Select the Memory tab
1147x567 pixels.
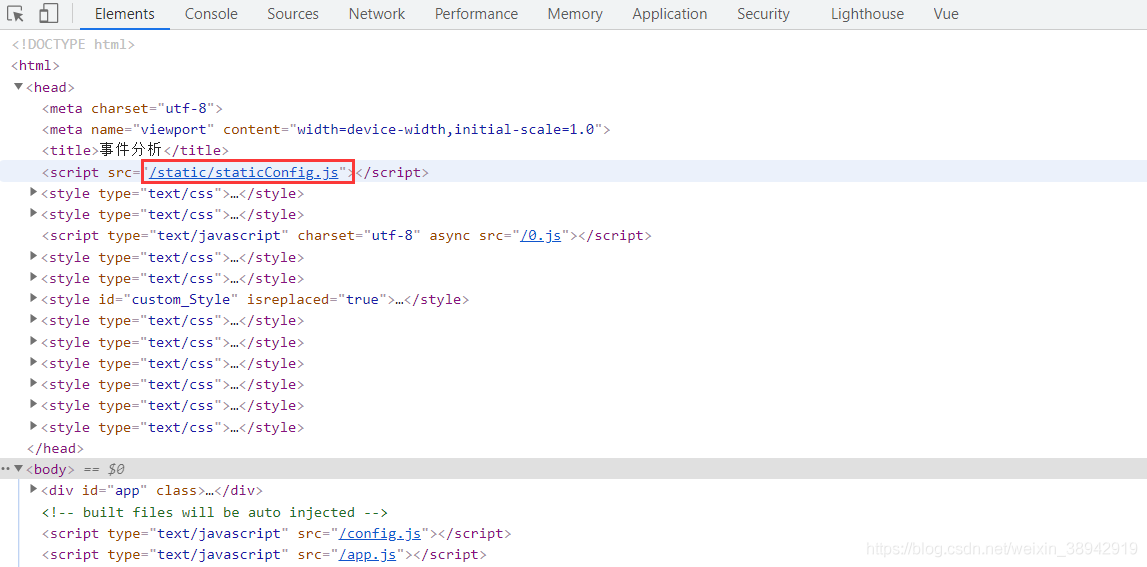(x=575, y=14)
